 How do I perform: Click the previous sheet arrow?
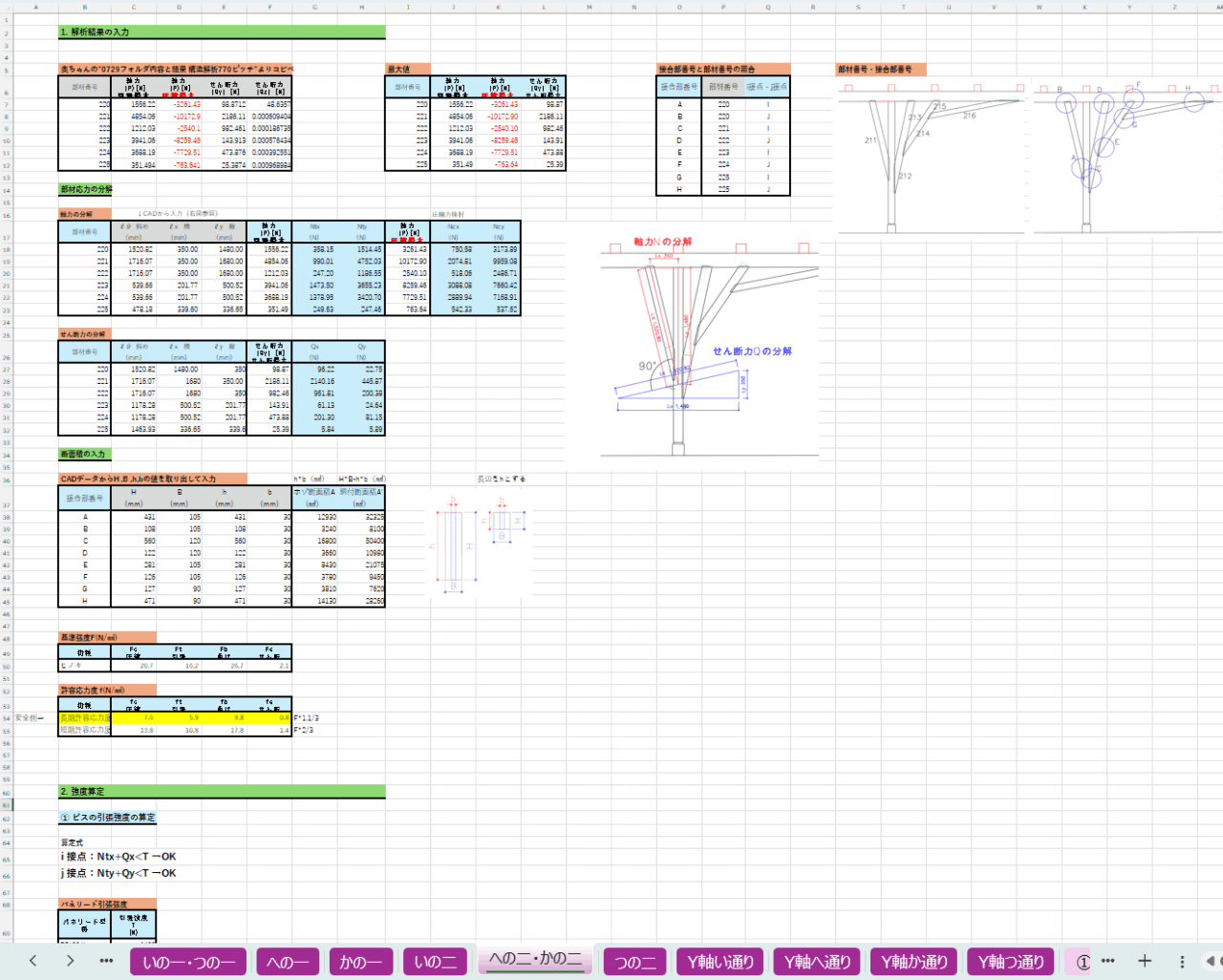click(x=33, y=961)
